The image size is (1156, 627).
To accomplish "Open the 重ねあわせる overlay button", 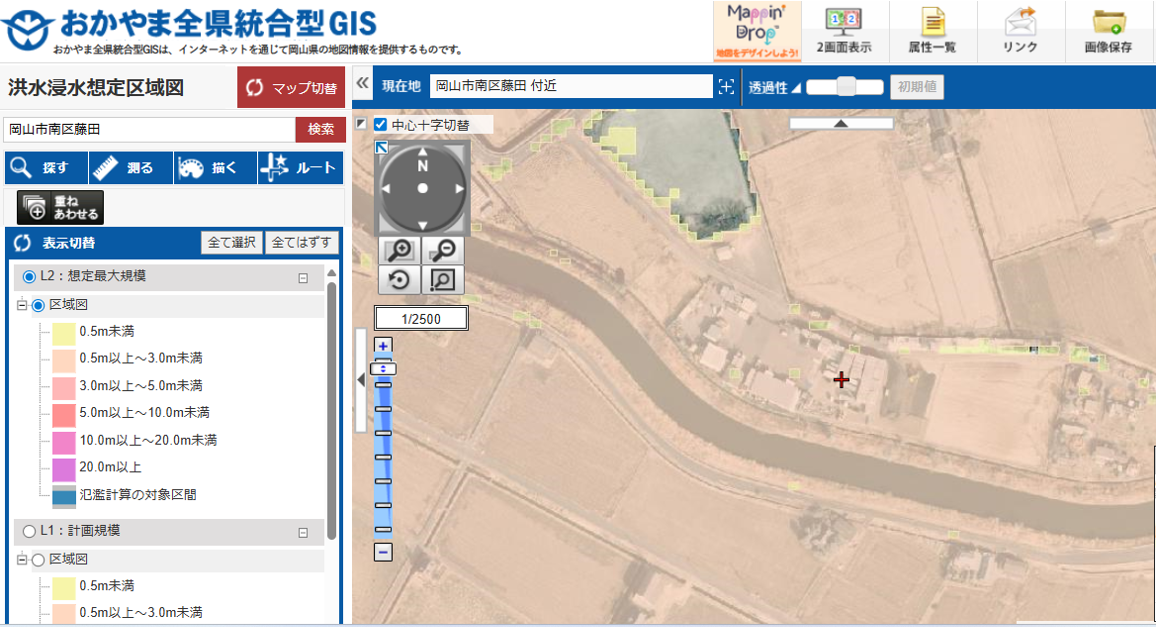I will [61, 207].
